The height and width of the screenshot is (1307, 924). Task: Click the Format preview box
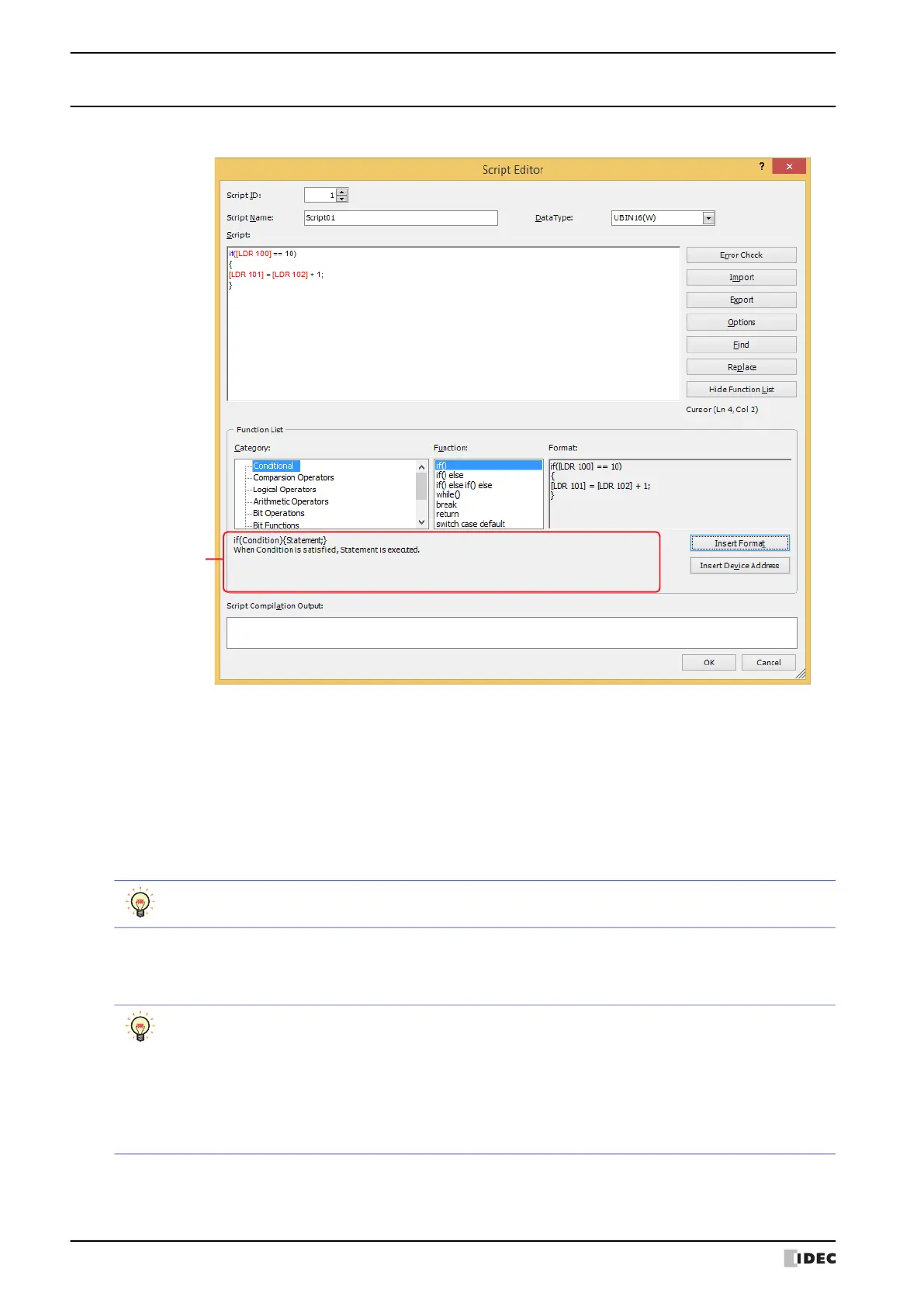[x=670, y=494]
